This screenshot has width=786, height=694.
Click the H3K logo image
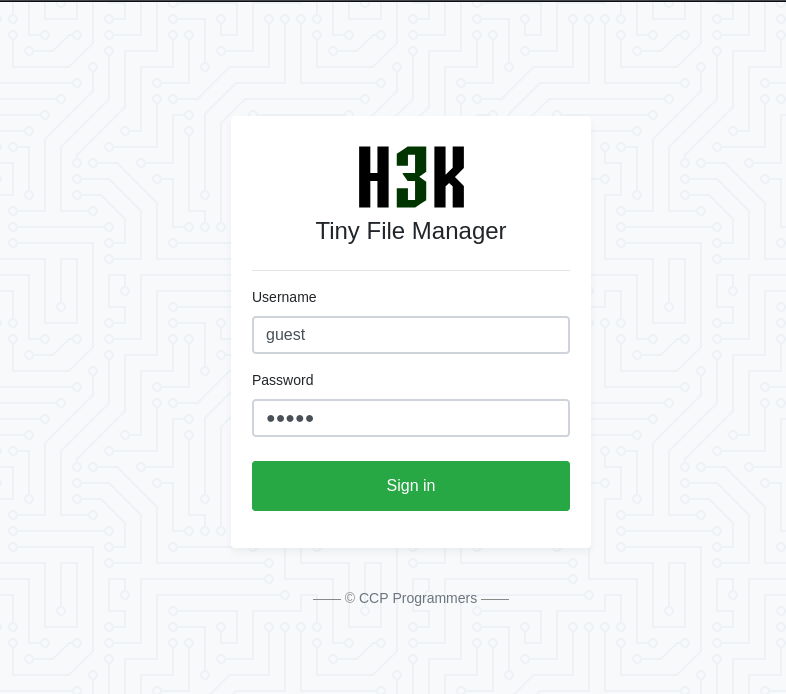(x=411, y=177)
